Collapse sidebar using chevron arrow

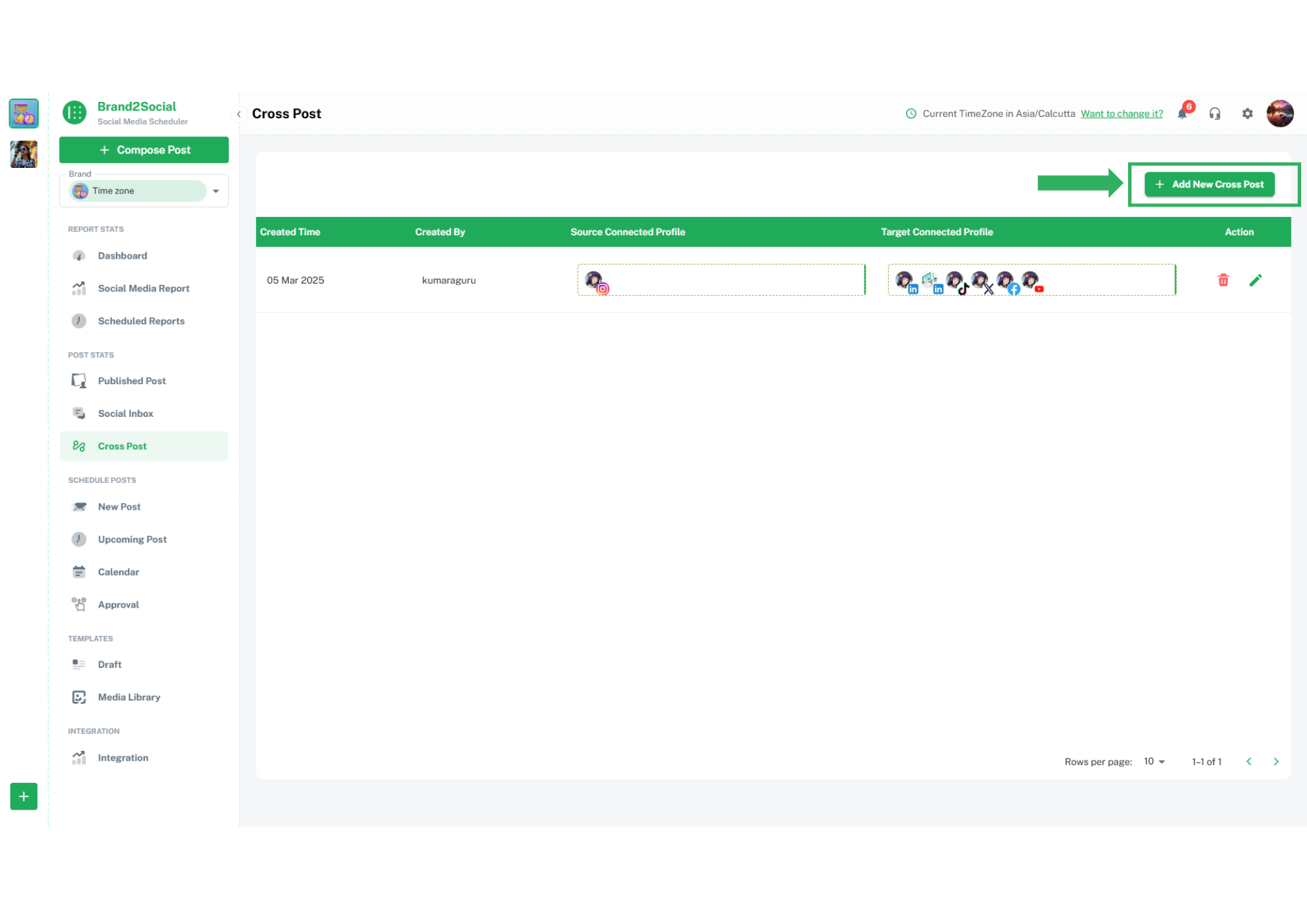click(239, 114)
